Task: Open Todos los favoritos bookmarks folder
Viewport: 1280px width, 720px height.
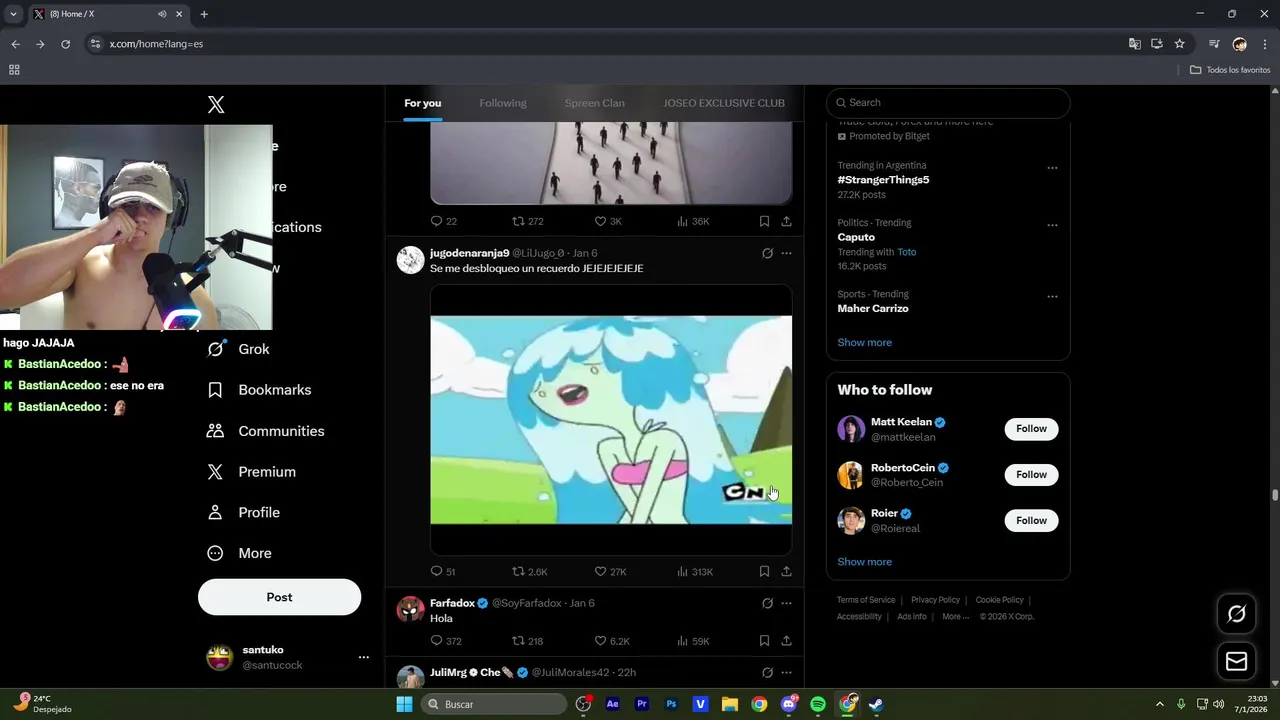Action: (x=1230, y=70)
